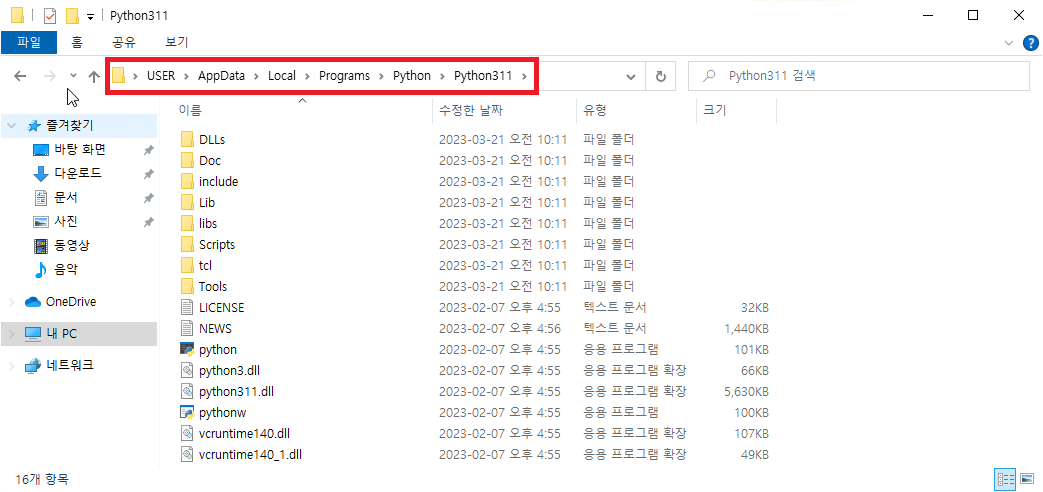
Task: Select the python311.dll file icon
Action: point(187,392)
